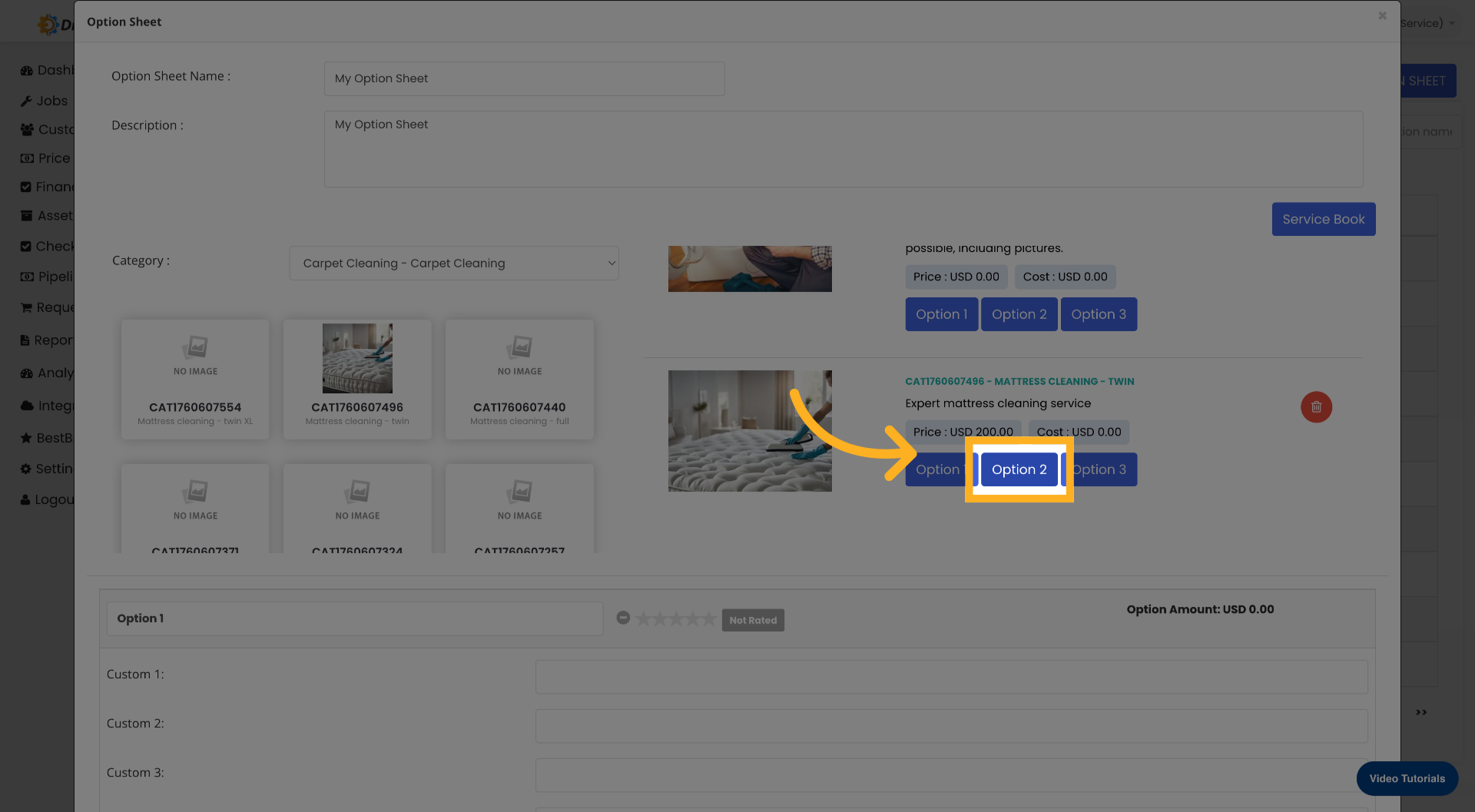Open Settings via the gear icon
This screenshot has height=812, width=1475.
[27, 469]
